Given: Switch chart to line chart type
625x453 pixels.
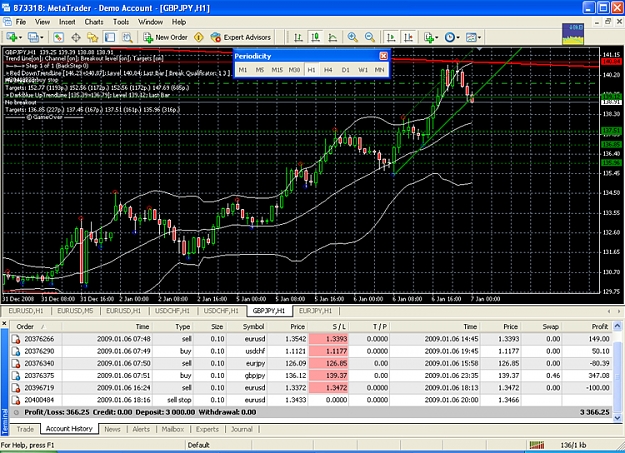Looking at the screenshot, I should [332, 37].
